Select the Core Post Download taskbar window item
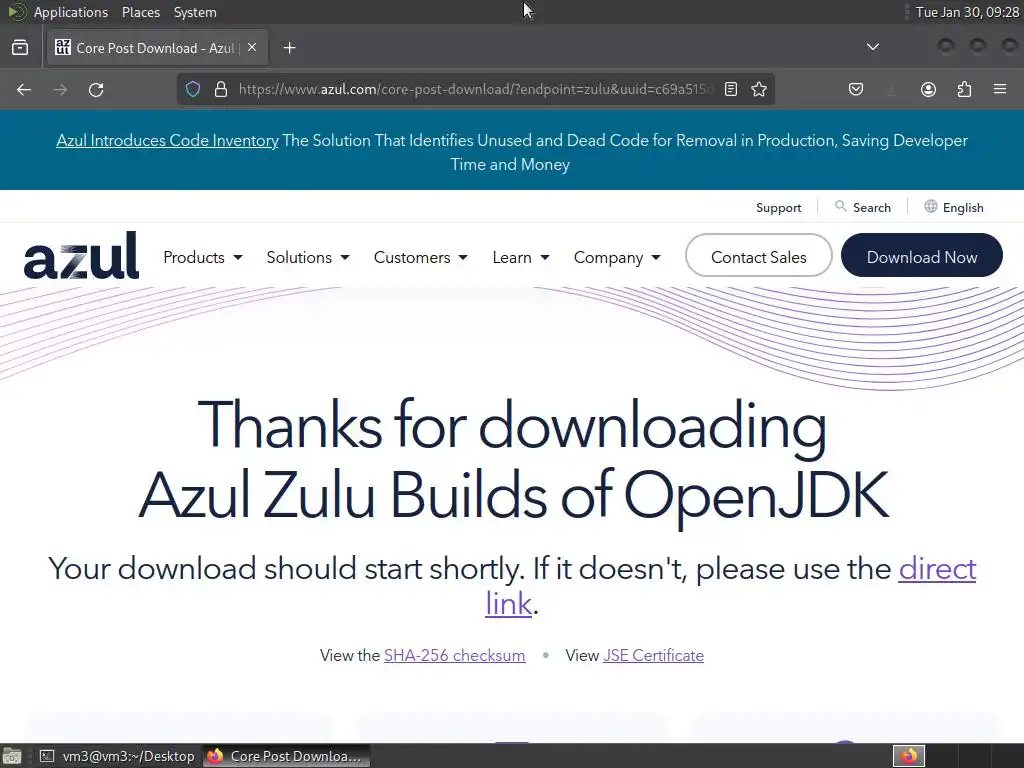The height and width of the screenshot is (768, 1024). click(x=286, y=756)
